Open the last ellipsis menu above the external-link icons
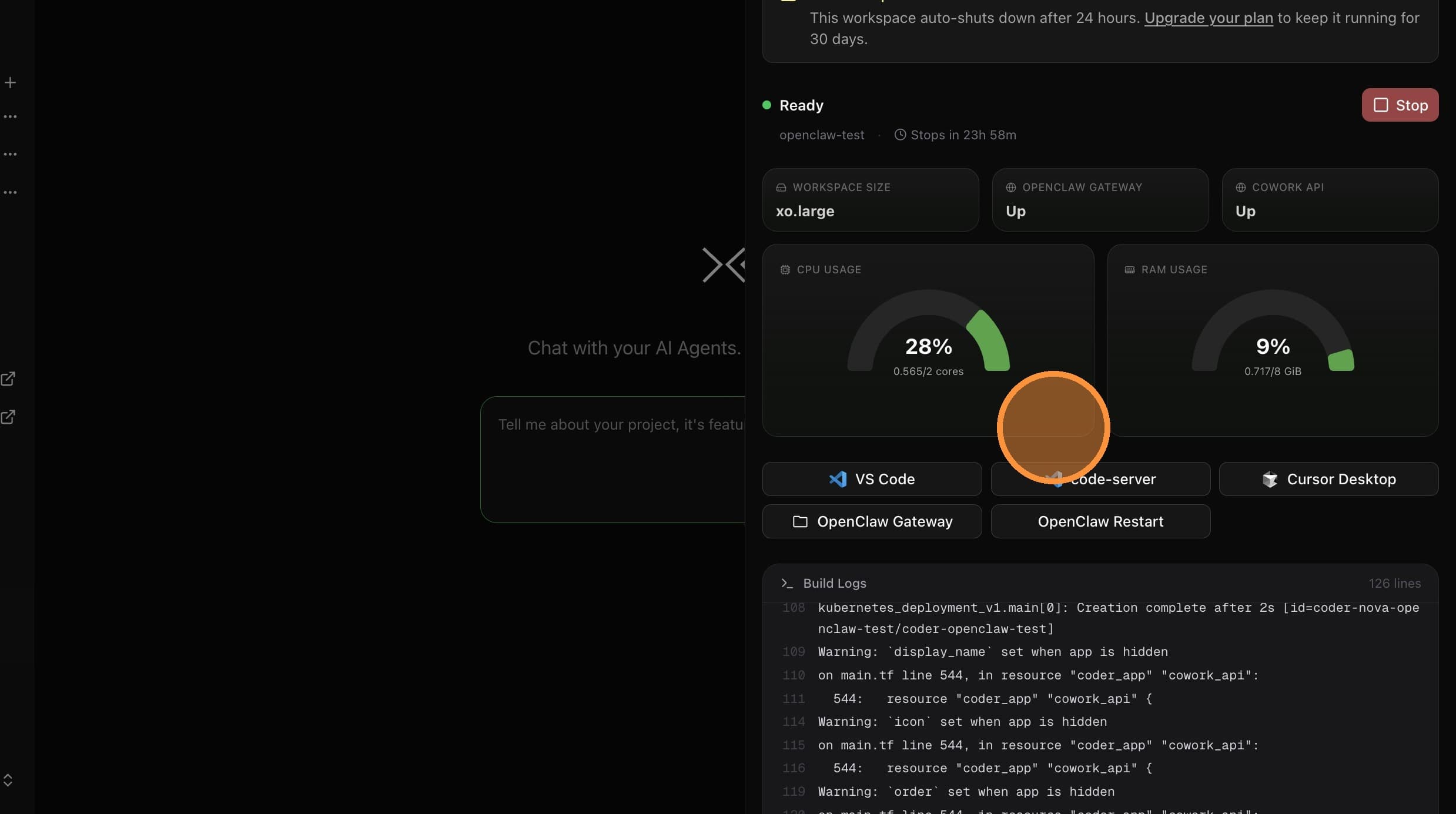Screen dimensions: 1456x814 10,192
